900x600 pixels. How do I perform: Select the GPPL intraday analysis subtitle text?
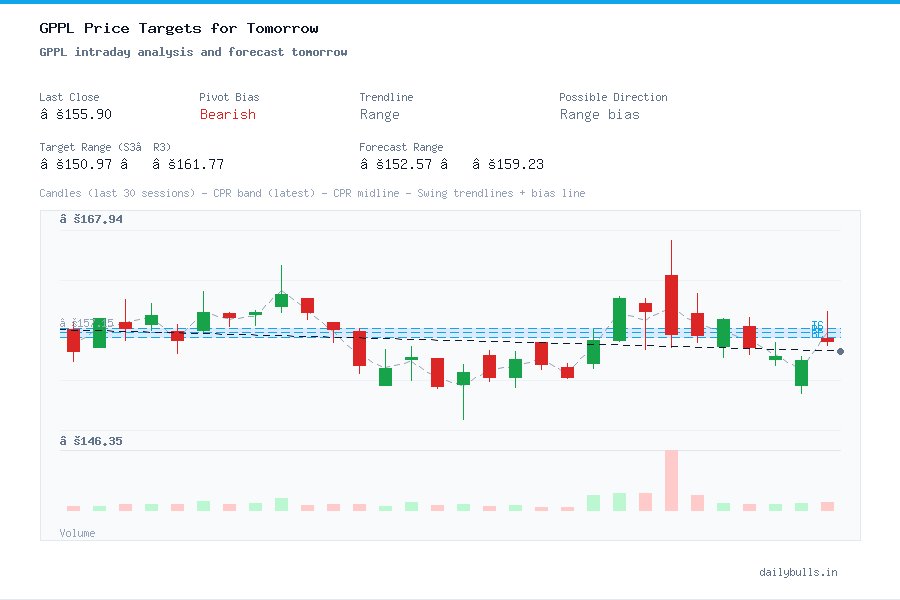click(x=193, y=52)
